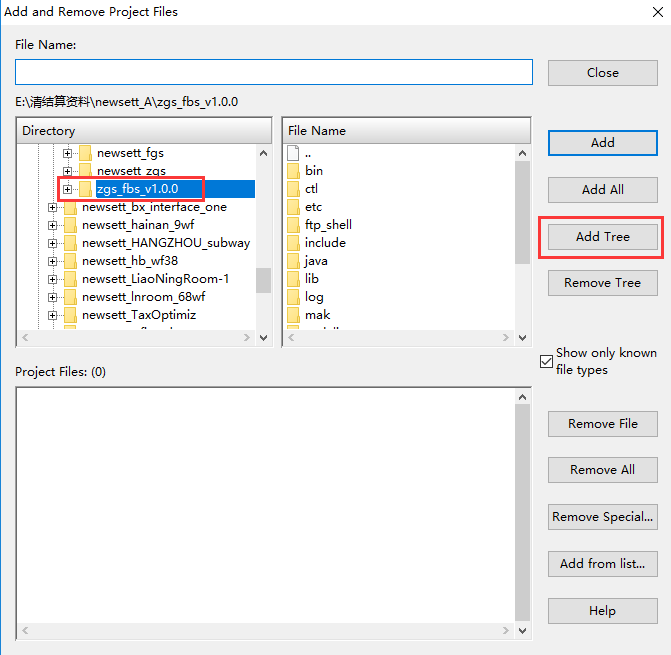
Task: Click the parent directory '..' icon
Action: (293, 153)
